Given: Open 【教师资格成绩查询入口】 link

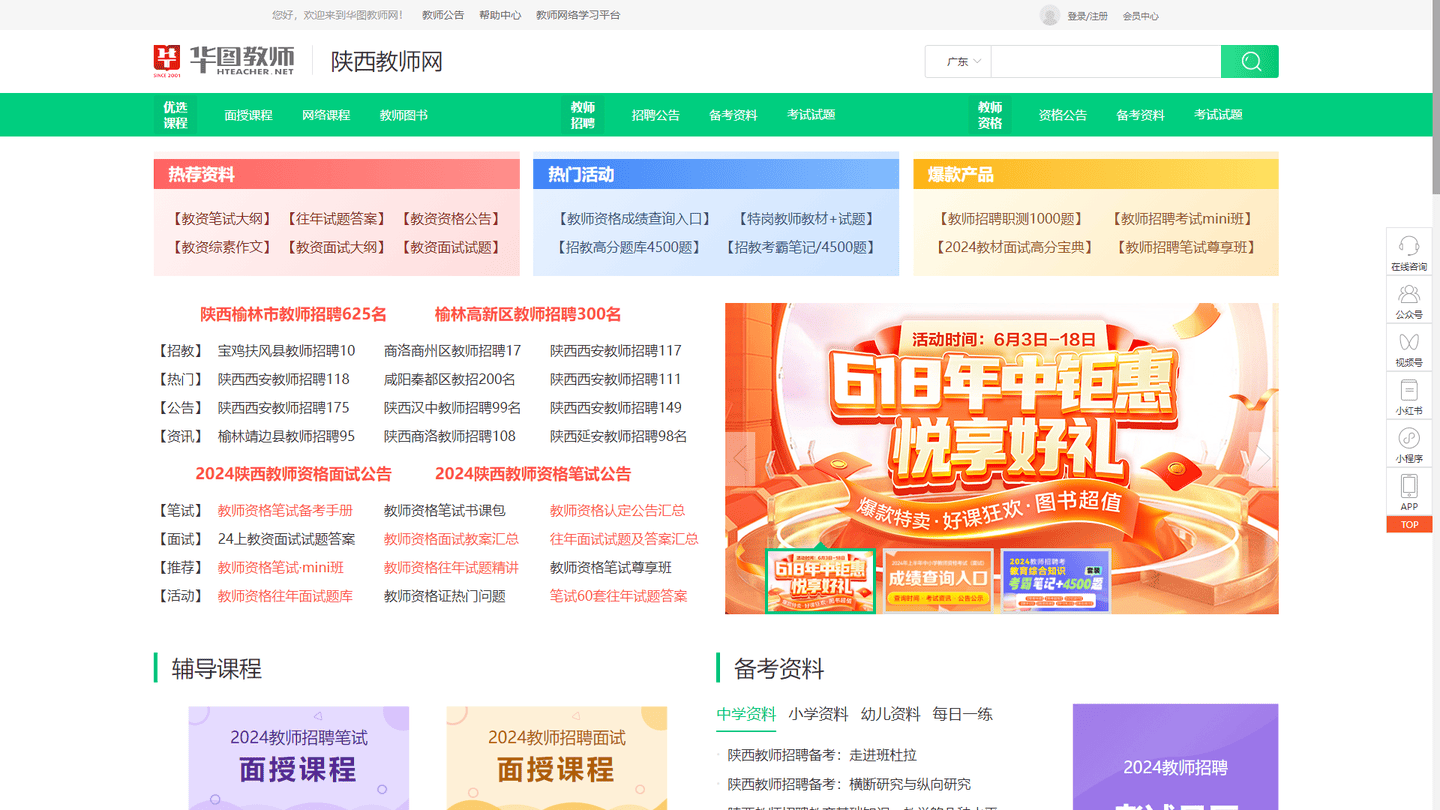Looking at the screenshot, I should tap(634, 219).
